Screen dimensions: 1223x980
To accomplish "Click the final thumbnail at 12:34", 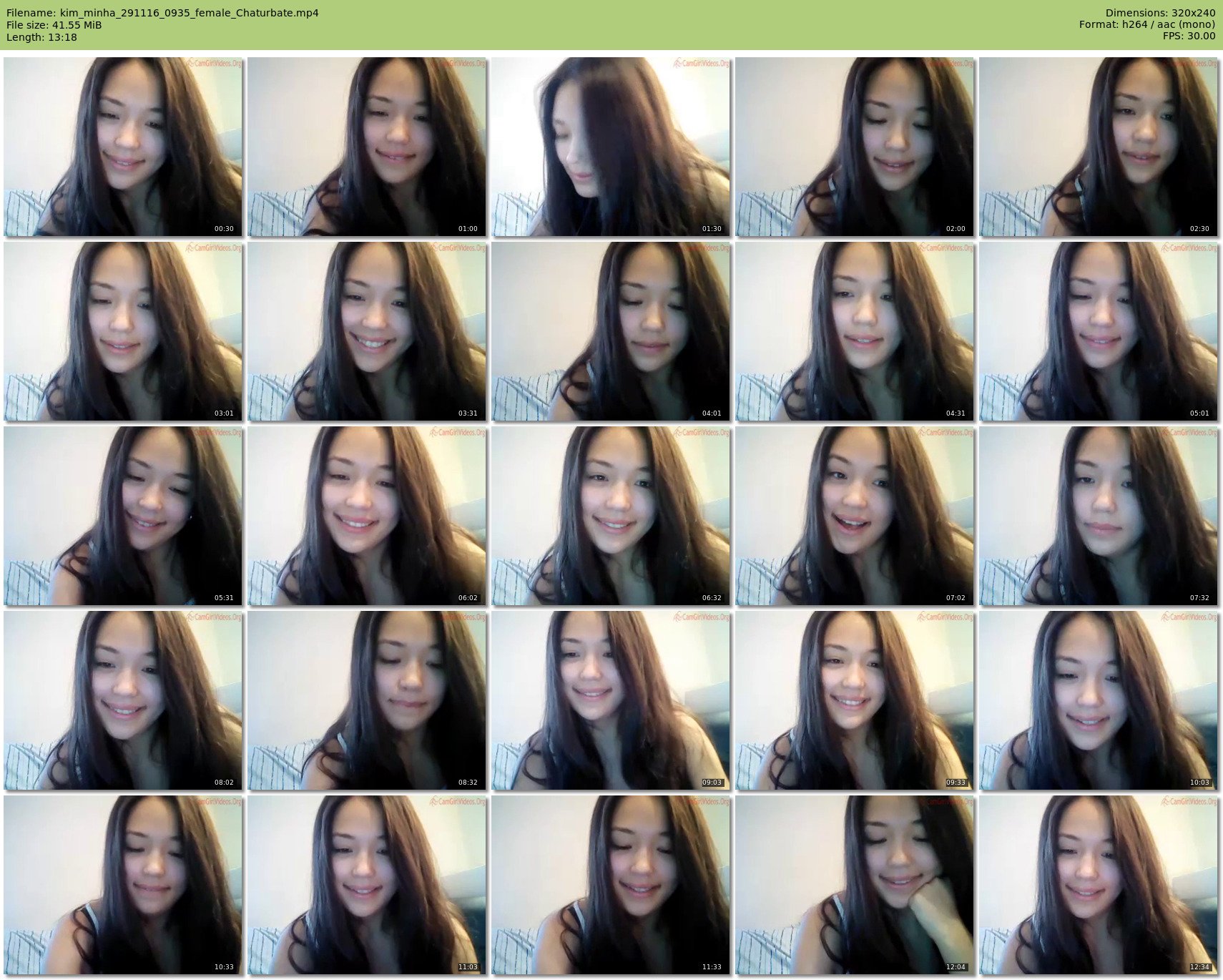I will pos(1099,885).
